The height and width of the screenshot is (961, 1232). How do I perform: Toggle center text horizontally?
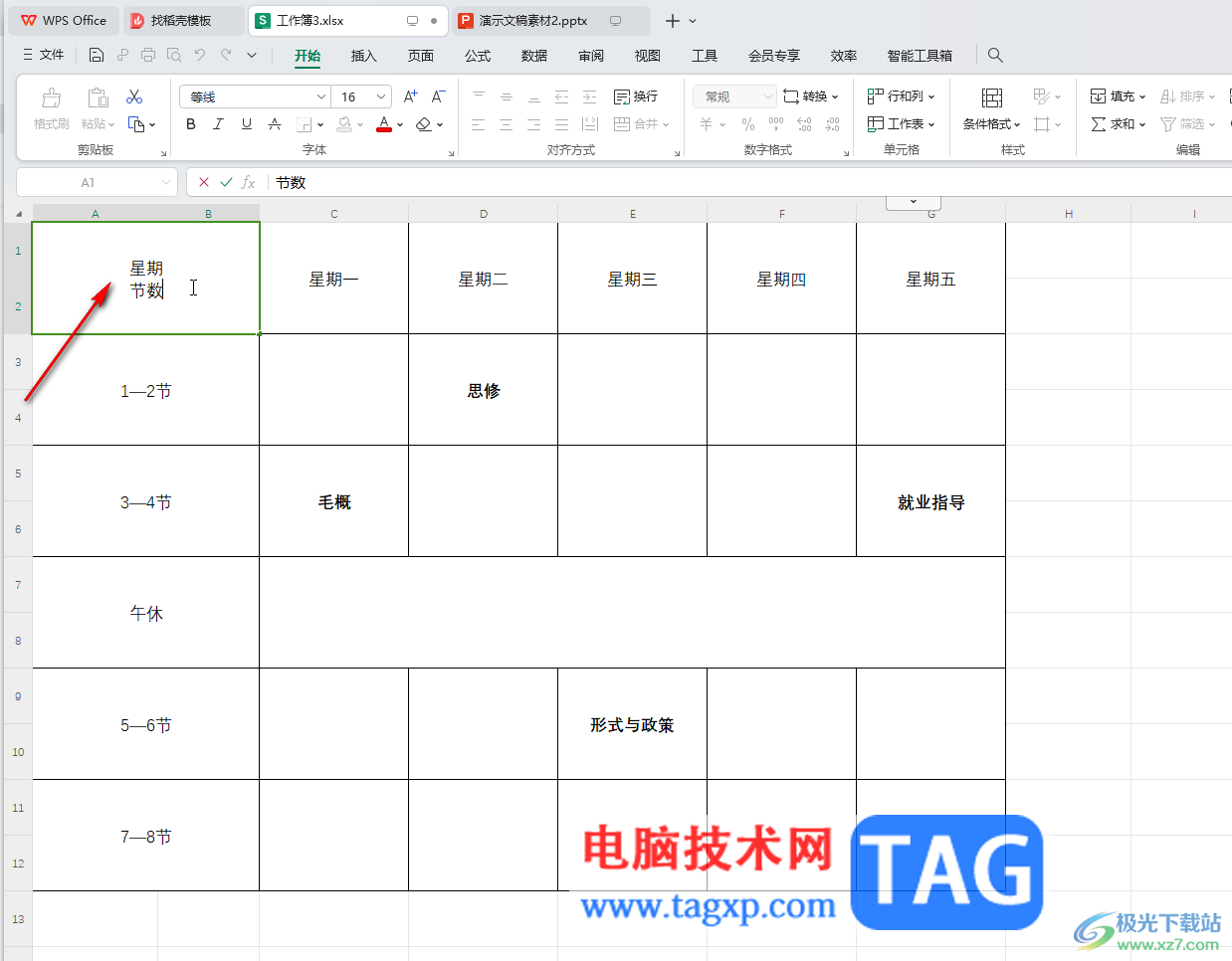[507, 124]
